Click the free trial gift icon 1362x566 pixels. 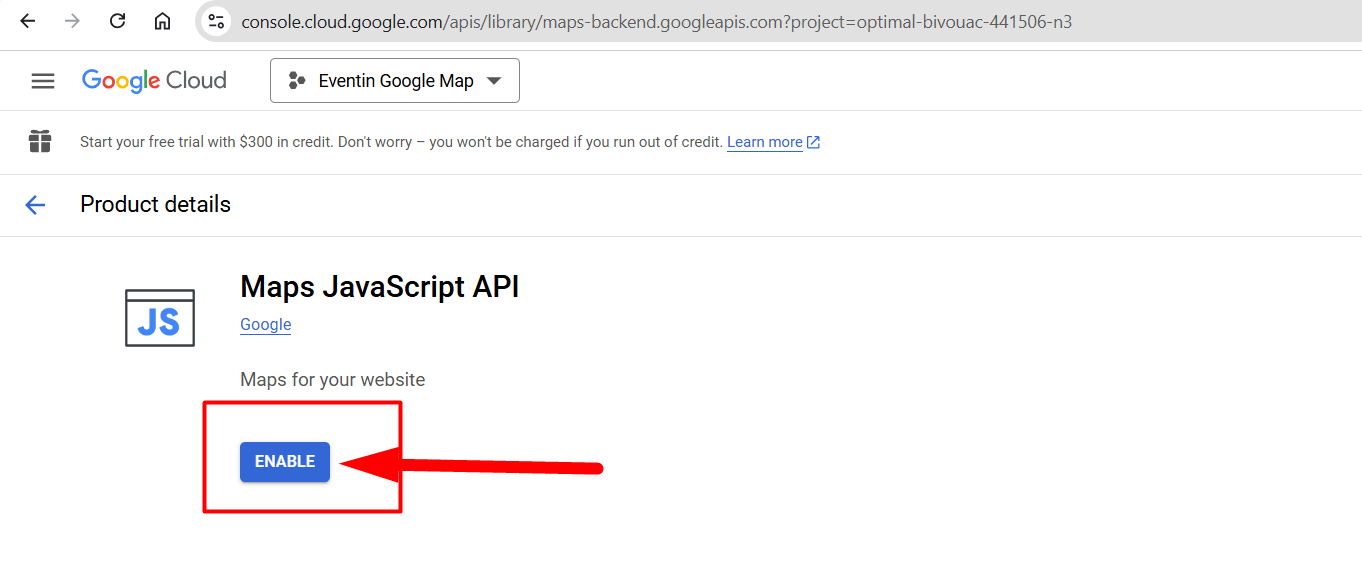(40, 141)
